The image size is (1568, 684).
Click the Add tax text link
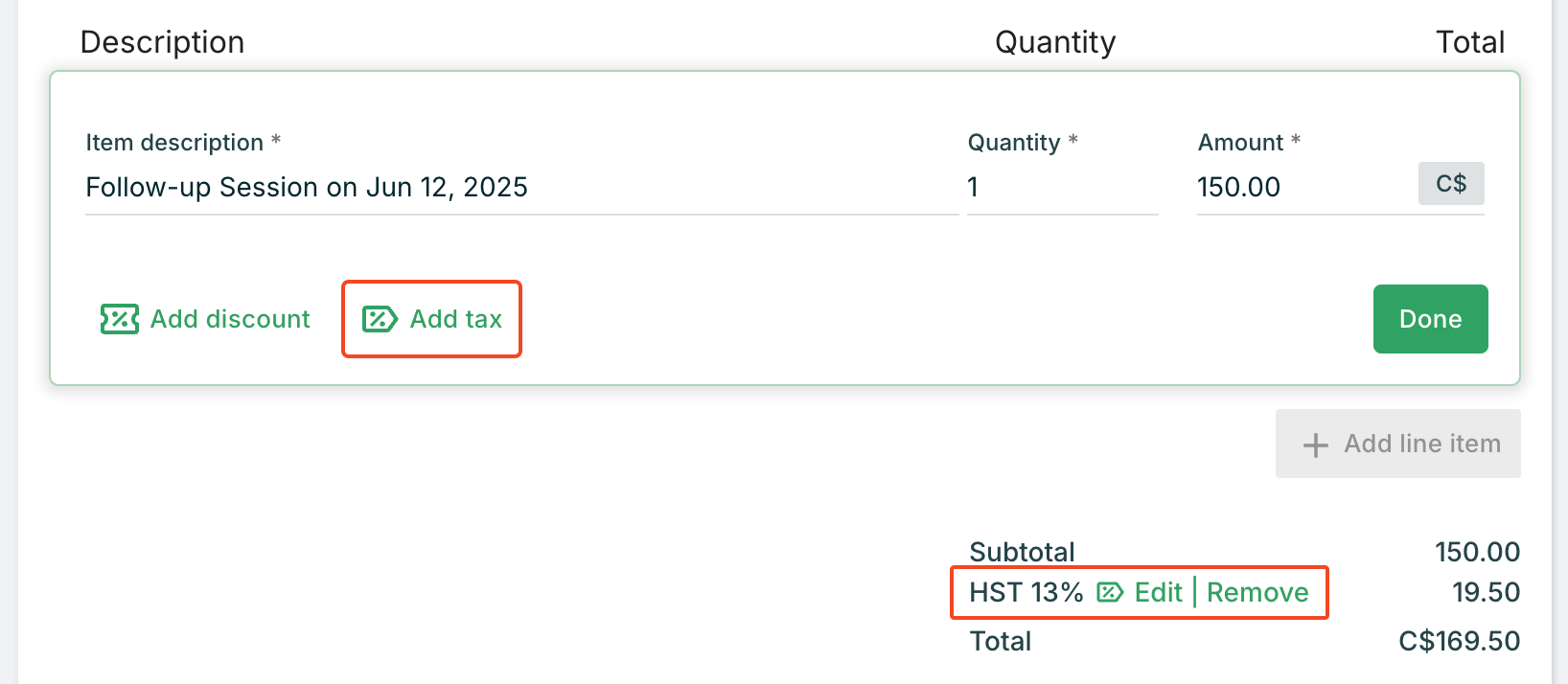456,319
